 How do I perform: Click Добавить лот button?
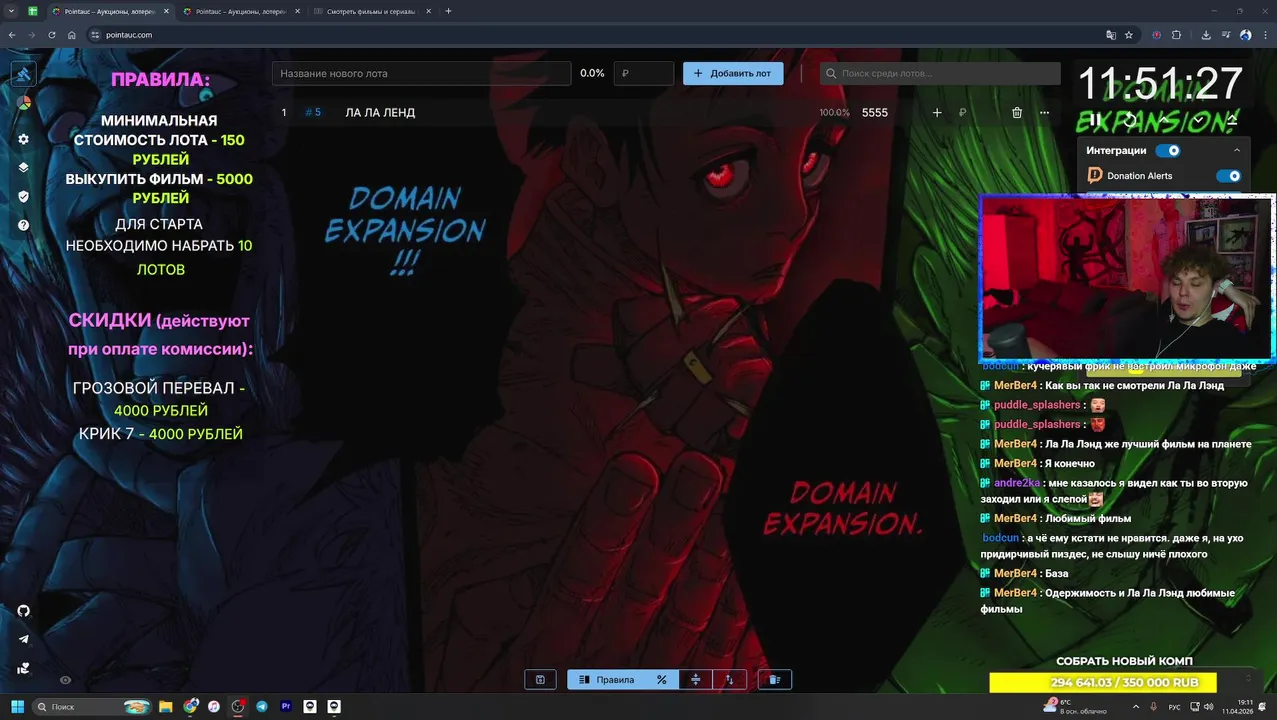pyautogui.click(x=733, y=73)
